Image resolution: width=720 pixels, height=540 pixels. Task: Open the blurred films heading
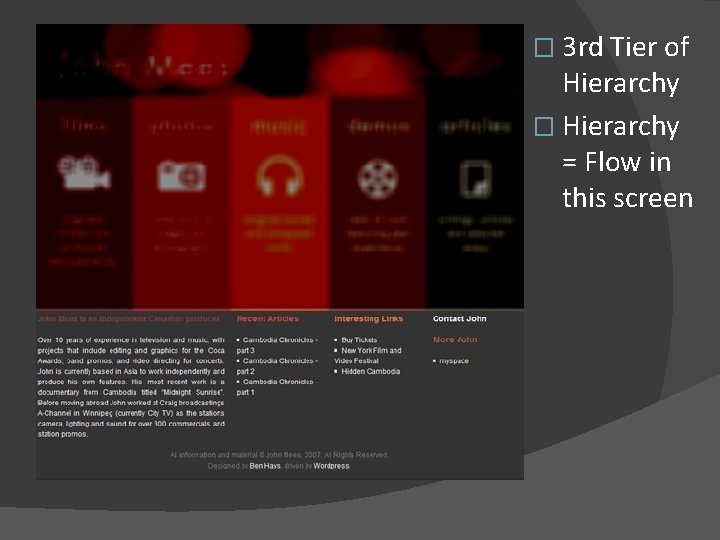83,125
